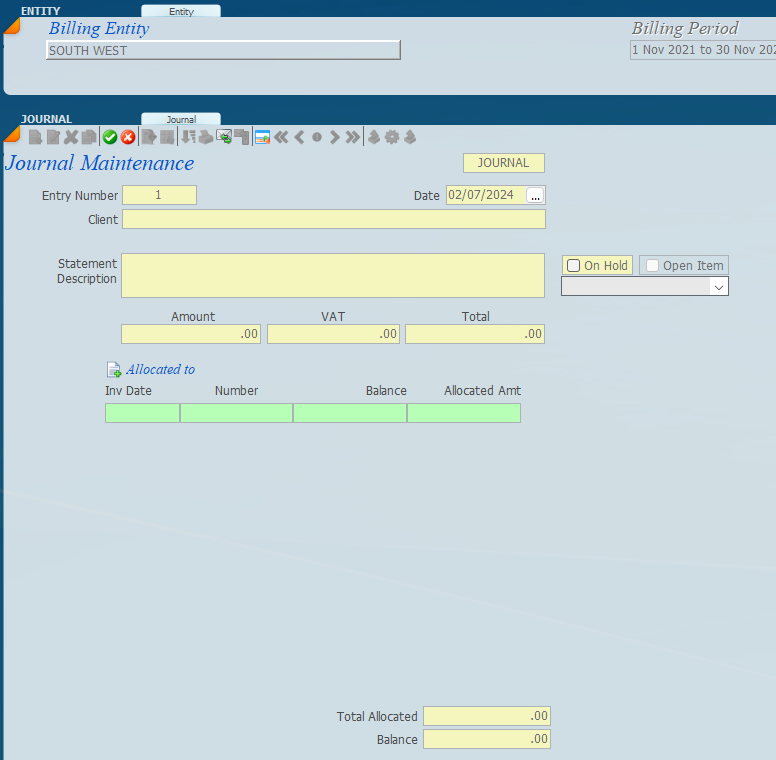Switch to the Entity tab
Viewport: 776px width, 760px height.
(x=181, y=11)
